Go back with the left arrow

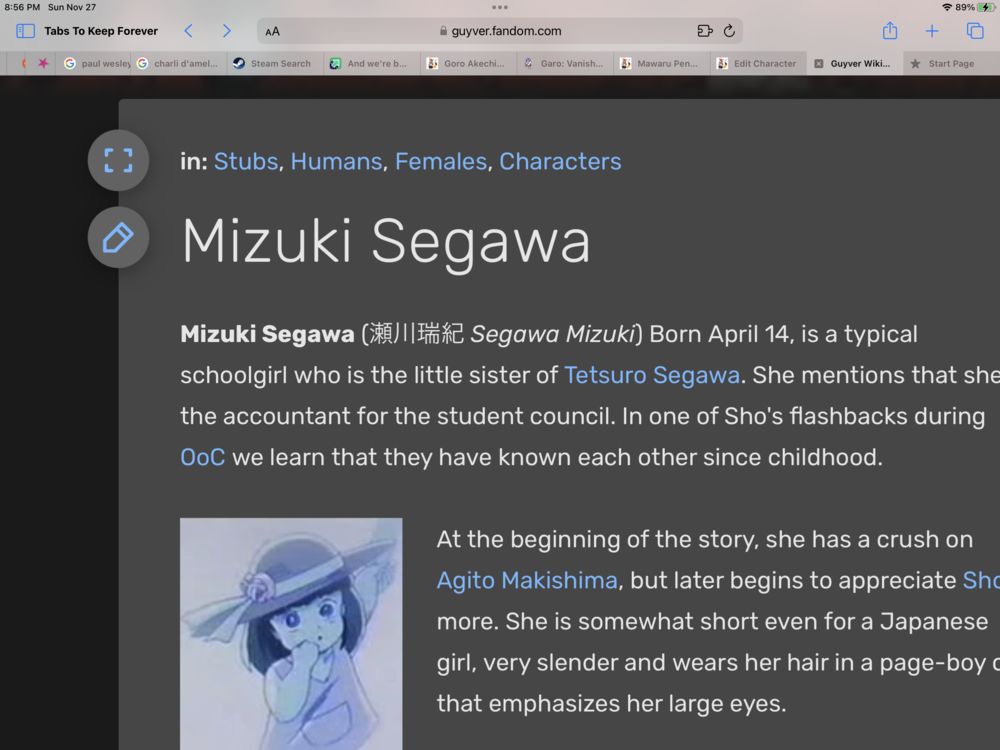(188, 31)
